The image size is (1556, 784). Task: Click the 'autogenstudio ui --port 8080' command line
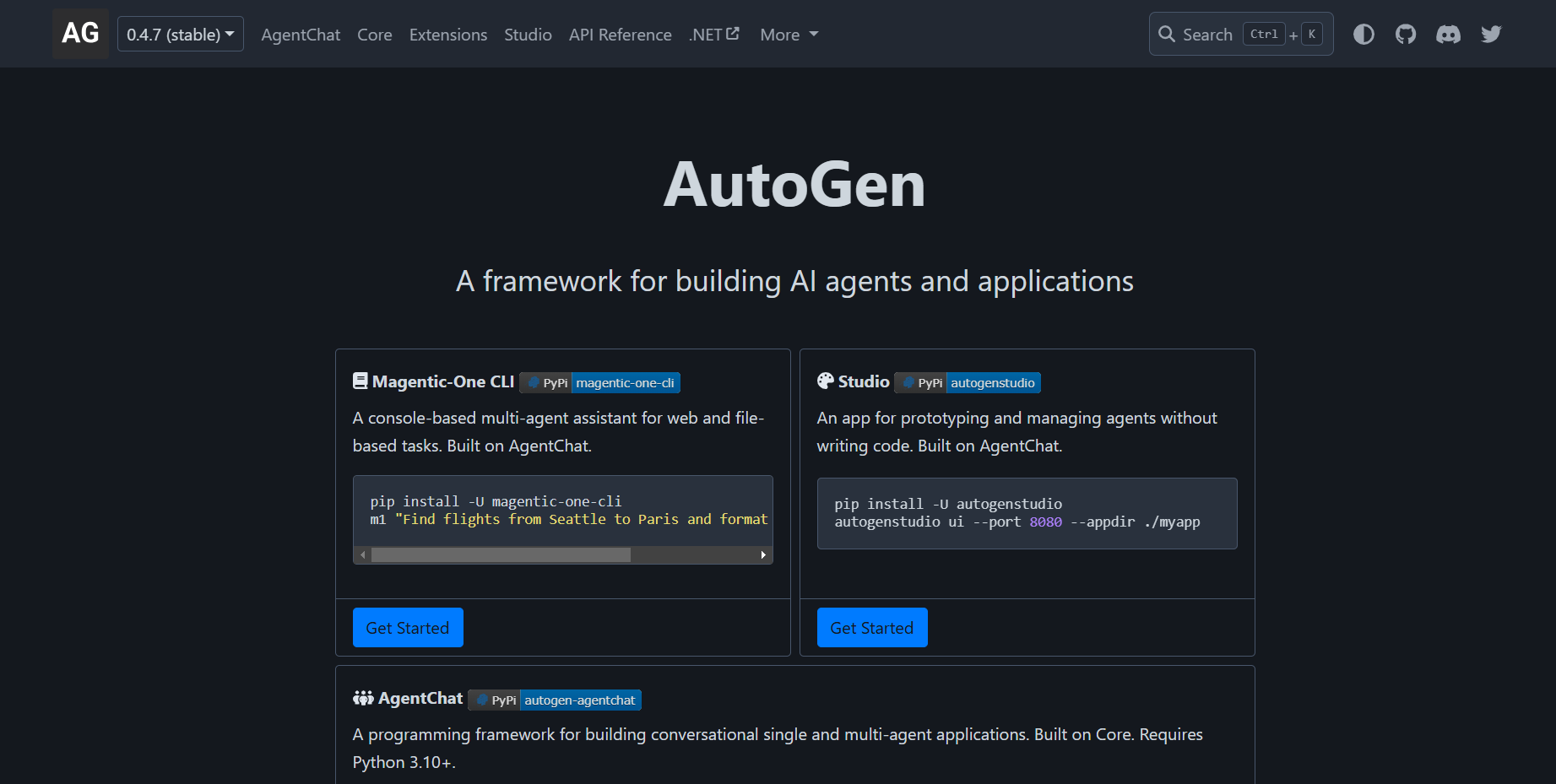pyautogui.click(x=1017, y=522)
